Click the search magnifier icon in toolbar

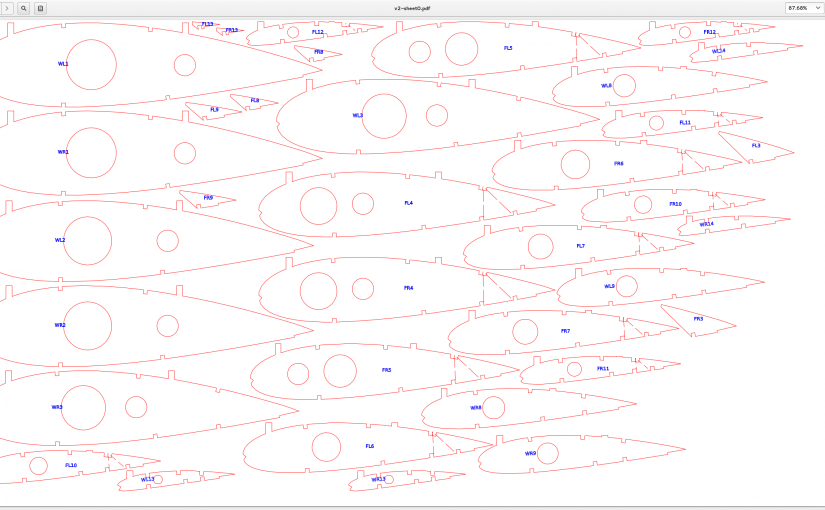(23, 7)
